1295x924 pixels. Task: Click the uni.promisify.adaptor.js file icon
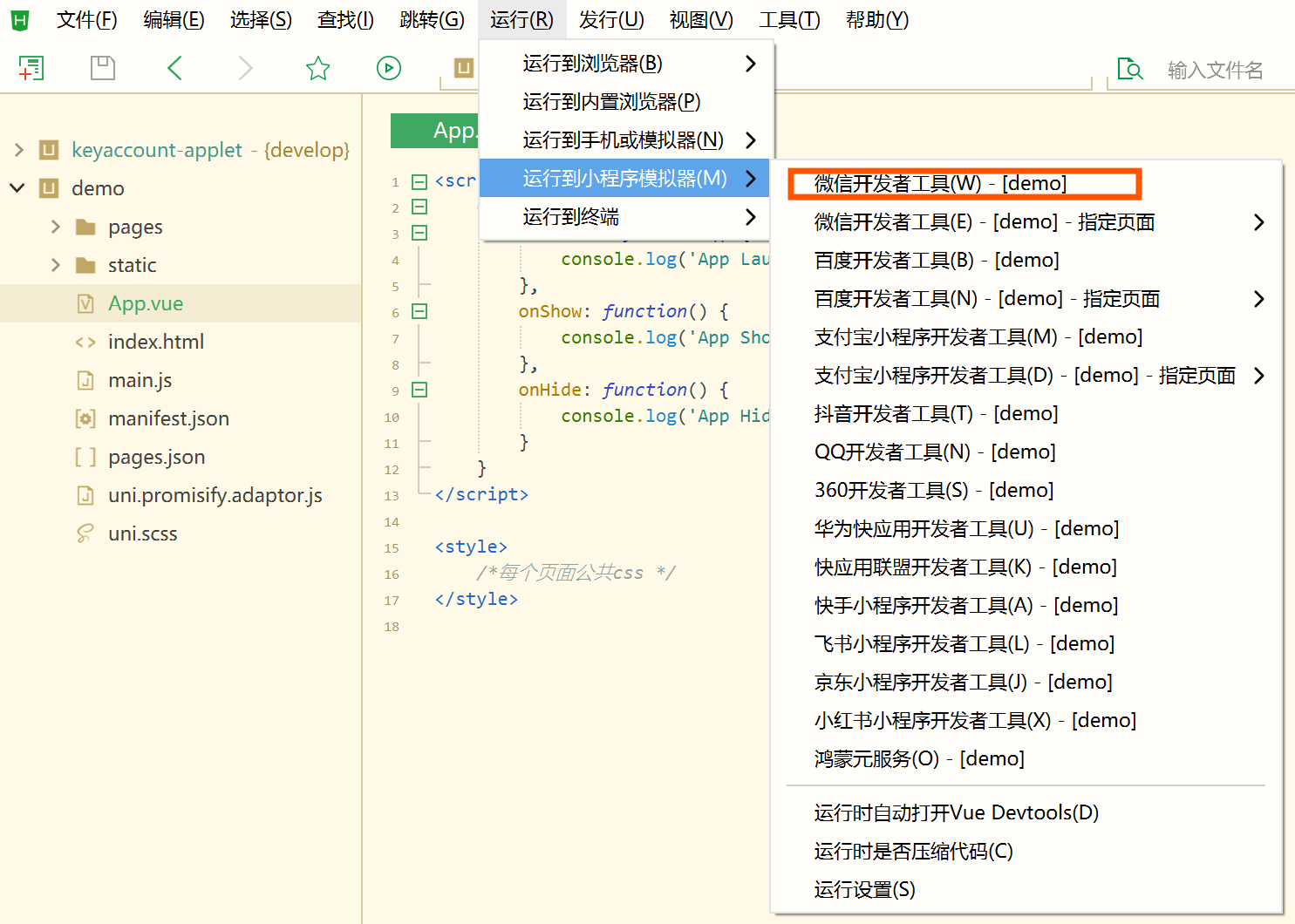click(85, 495)
